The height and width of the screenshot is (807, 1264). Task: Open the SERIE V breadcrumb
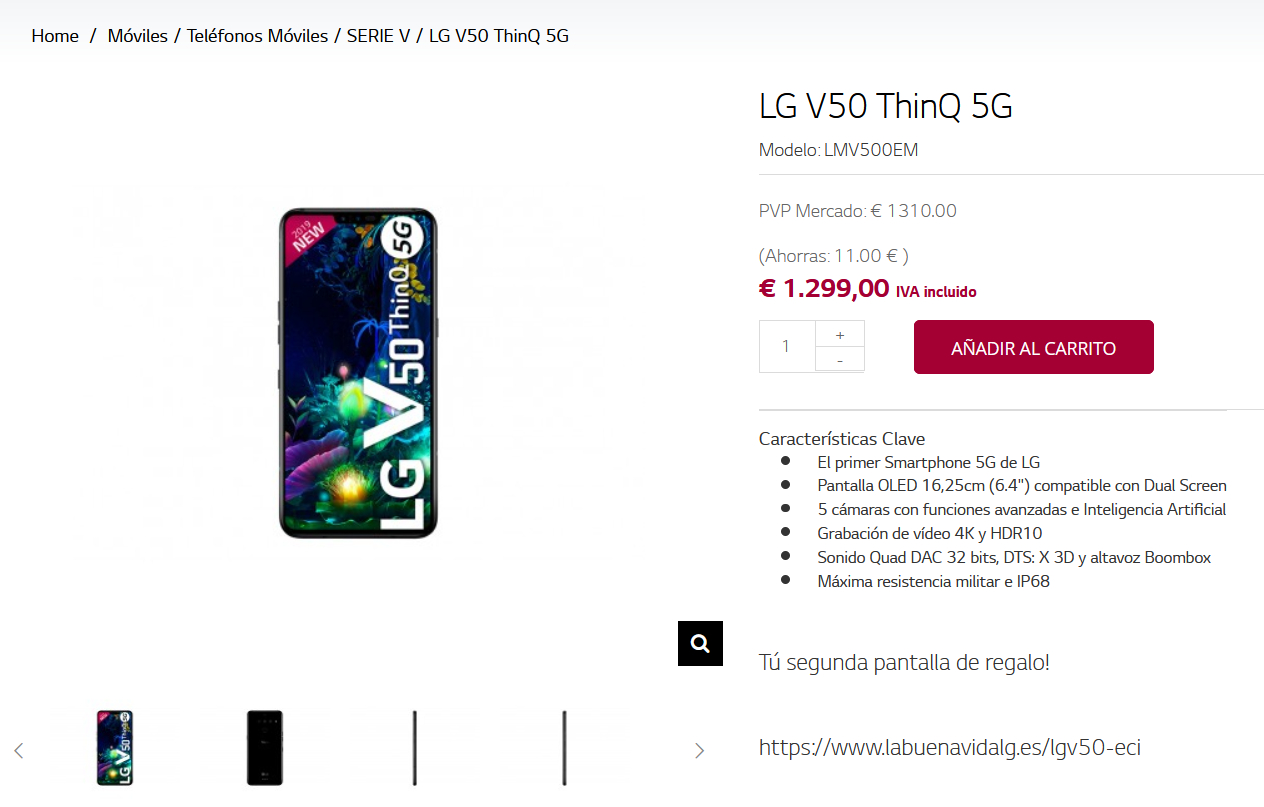[x=378, y=36]
